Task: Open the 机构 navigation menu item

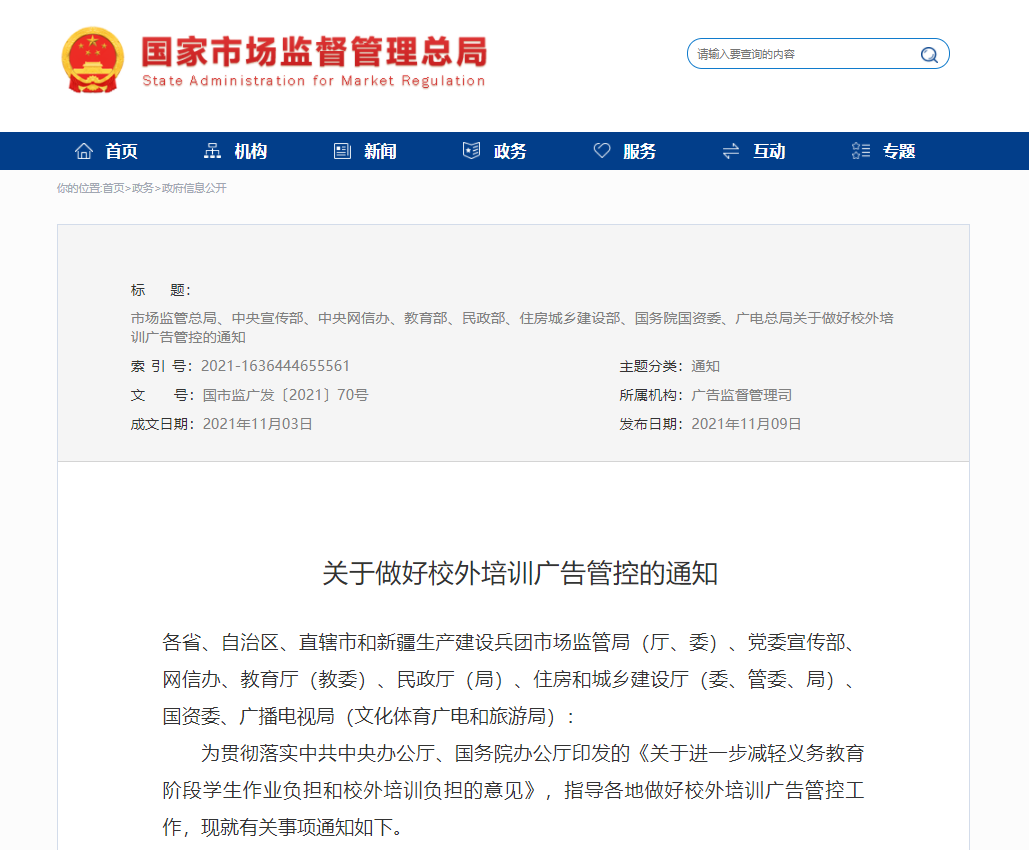Action: (x=250, y=151)
